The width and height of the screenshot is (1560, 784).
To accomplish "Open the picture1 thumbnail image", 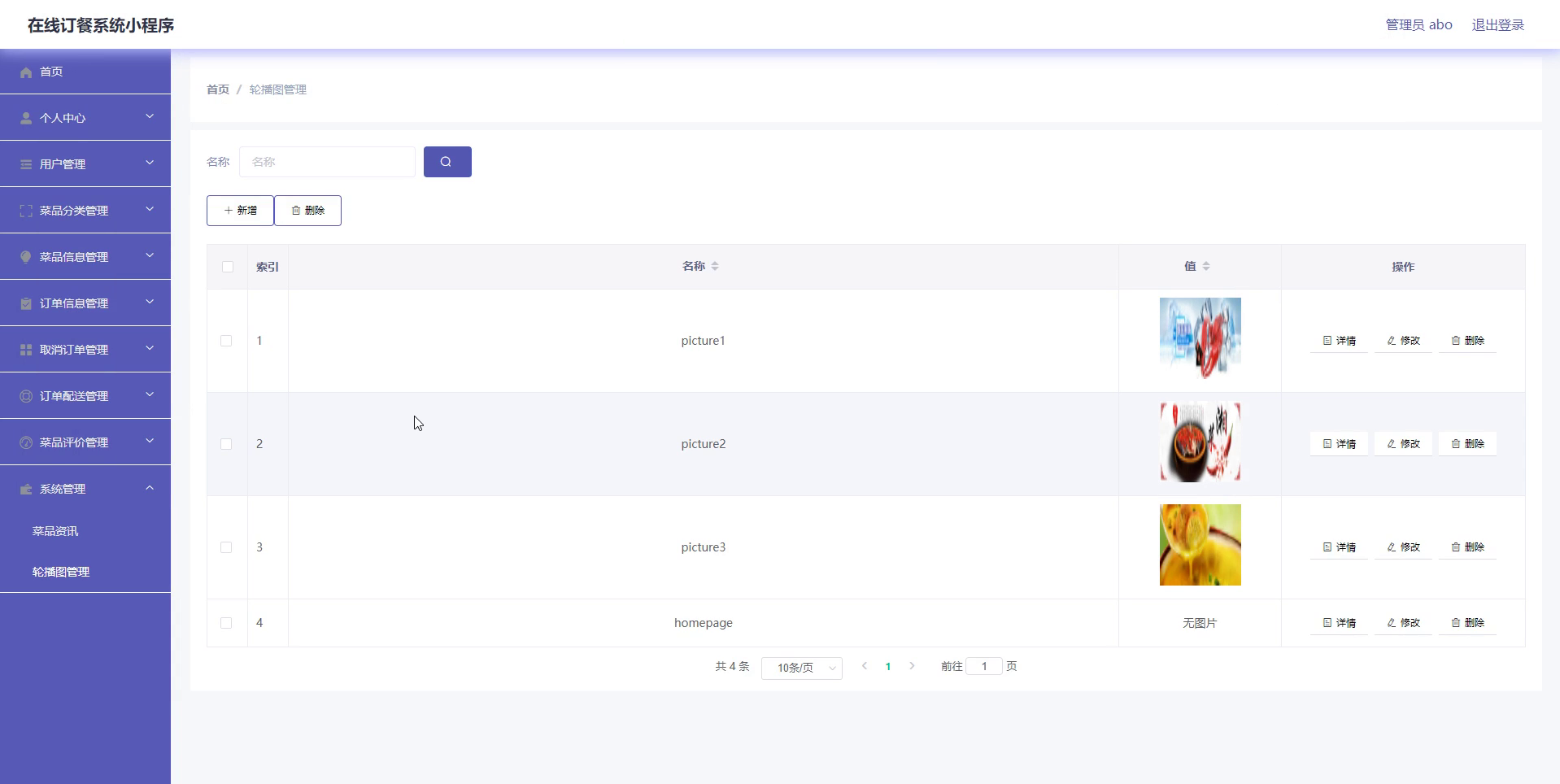I will pyautogui.click(x=1201, y=338).
